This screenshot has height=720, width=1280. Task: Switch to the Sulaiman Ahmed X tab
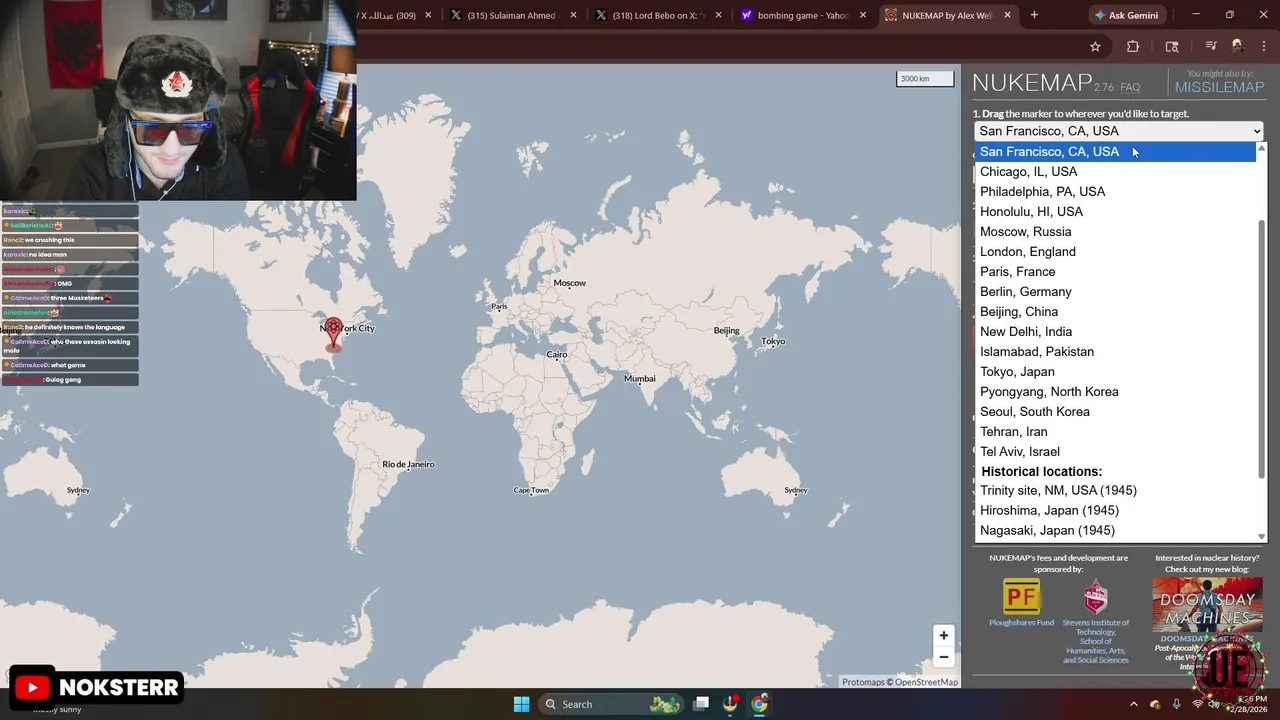pos(512,15)
